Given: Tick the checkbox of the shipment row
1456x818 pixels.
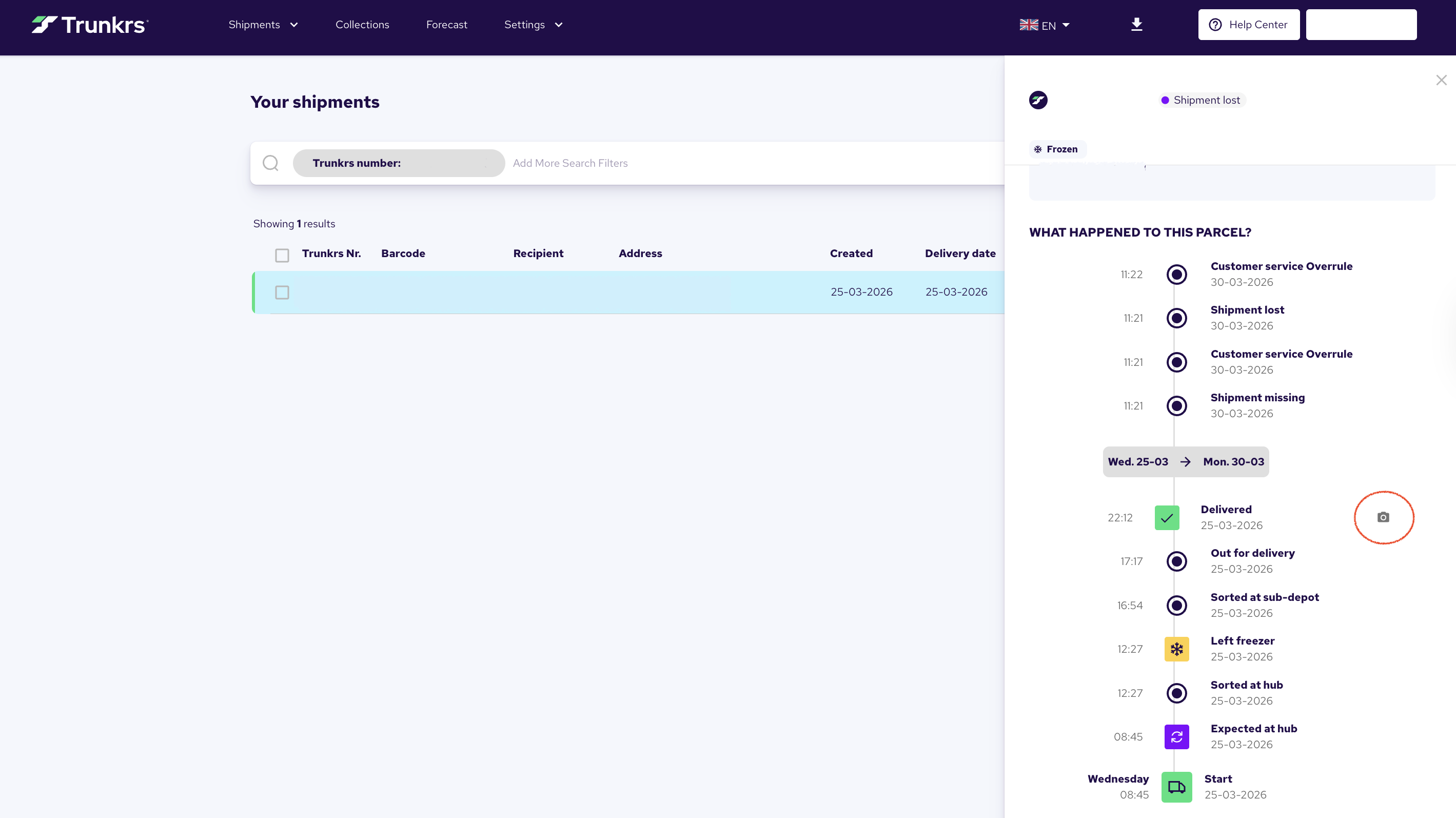Looking at the screenshot, I should [x=282, y=293].
